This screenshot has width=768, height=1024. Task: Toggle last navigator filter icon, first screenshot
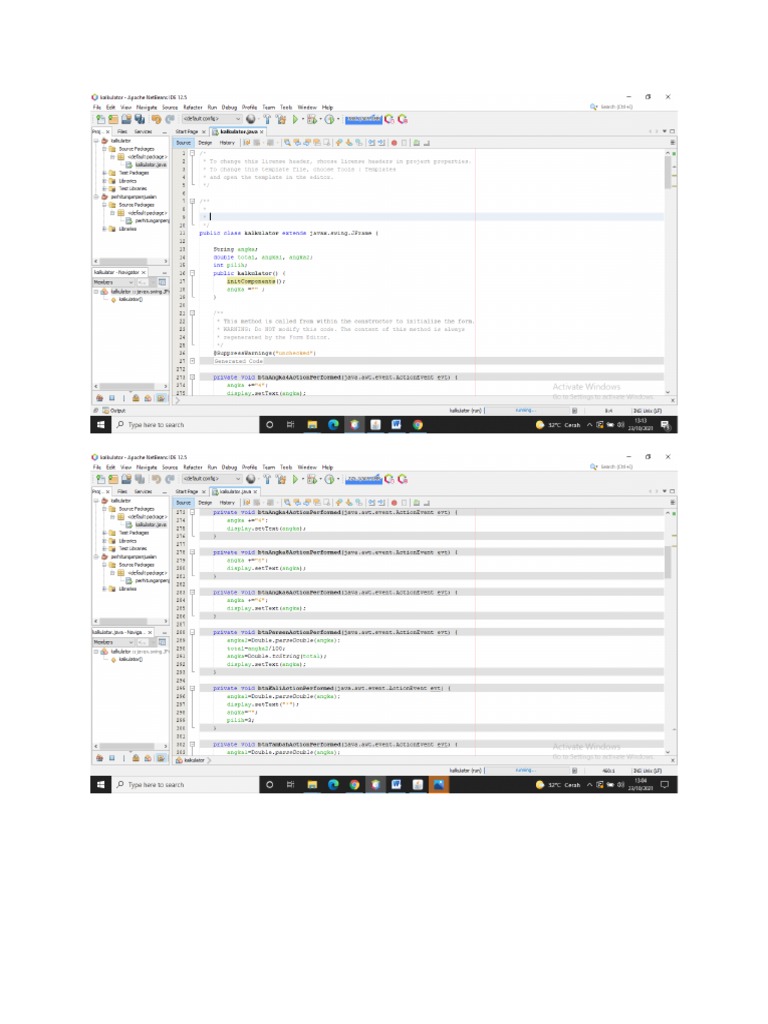[161, 398]
